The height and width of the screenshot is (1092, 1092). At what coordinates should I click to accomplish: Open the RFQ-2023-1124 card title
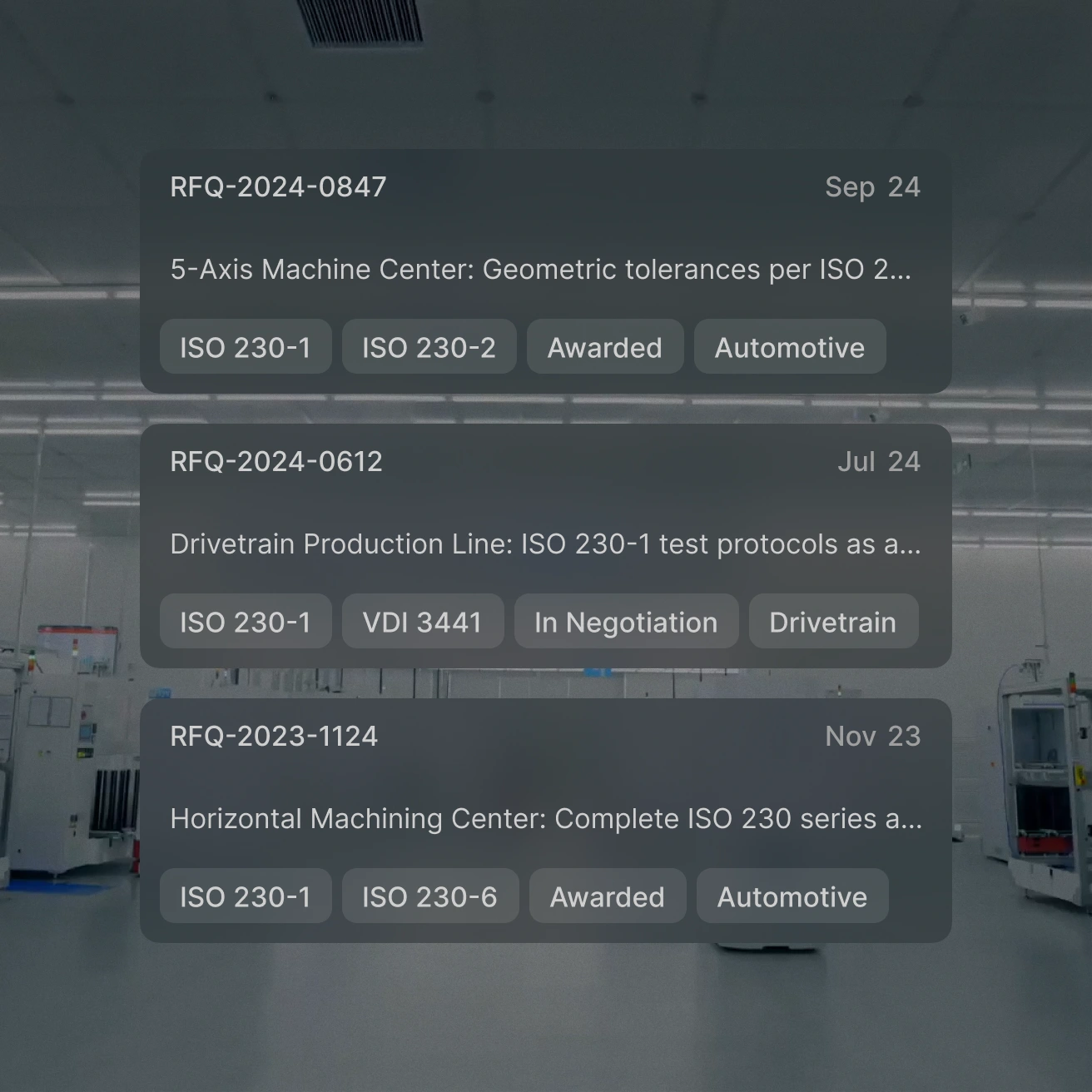coord(274,737)
